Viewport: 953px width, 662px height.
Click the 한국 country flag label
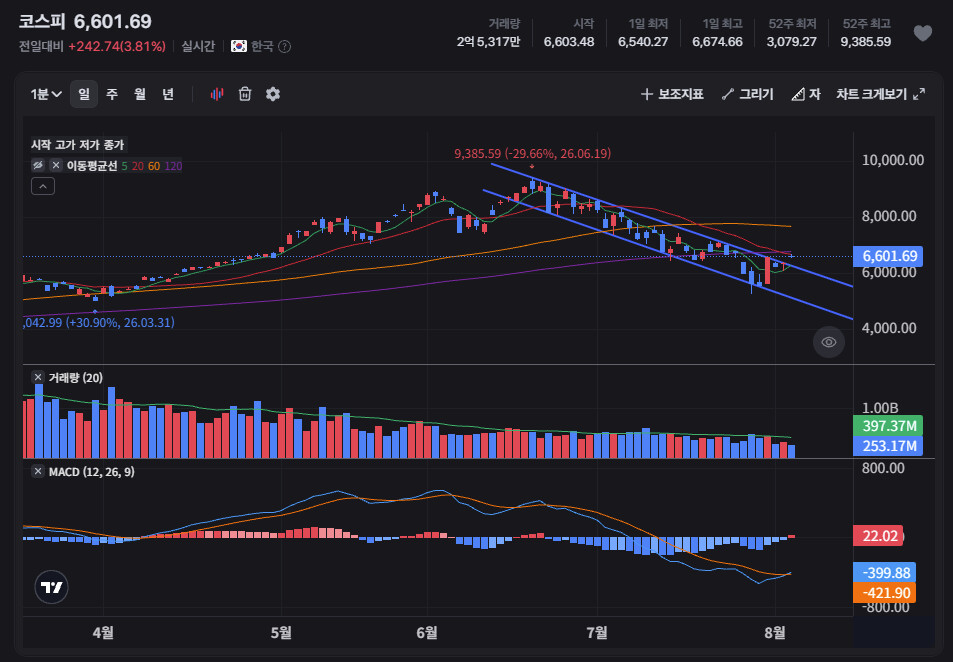[252, 47]
